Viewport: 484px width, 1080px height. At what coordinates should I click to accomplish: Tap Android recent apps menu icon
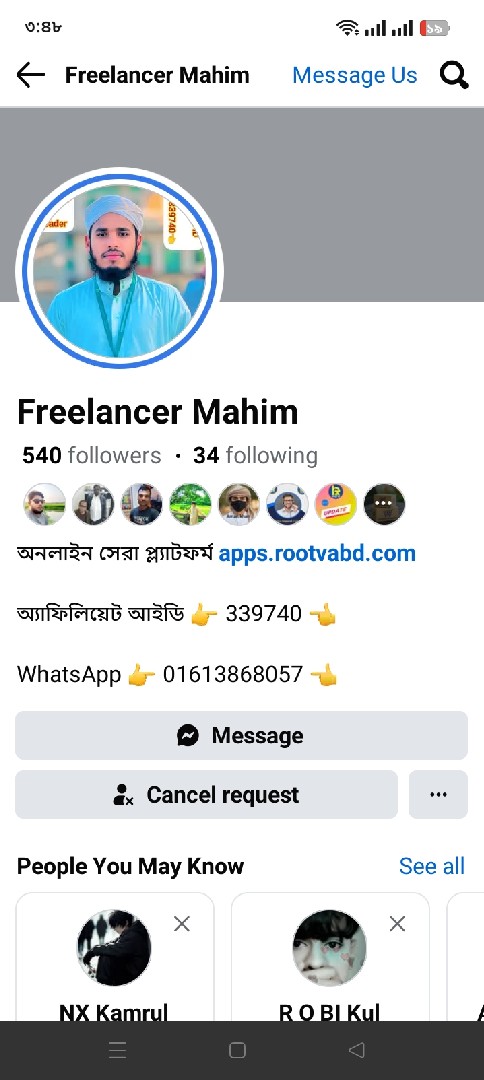118,1050
